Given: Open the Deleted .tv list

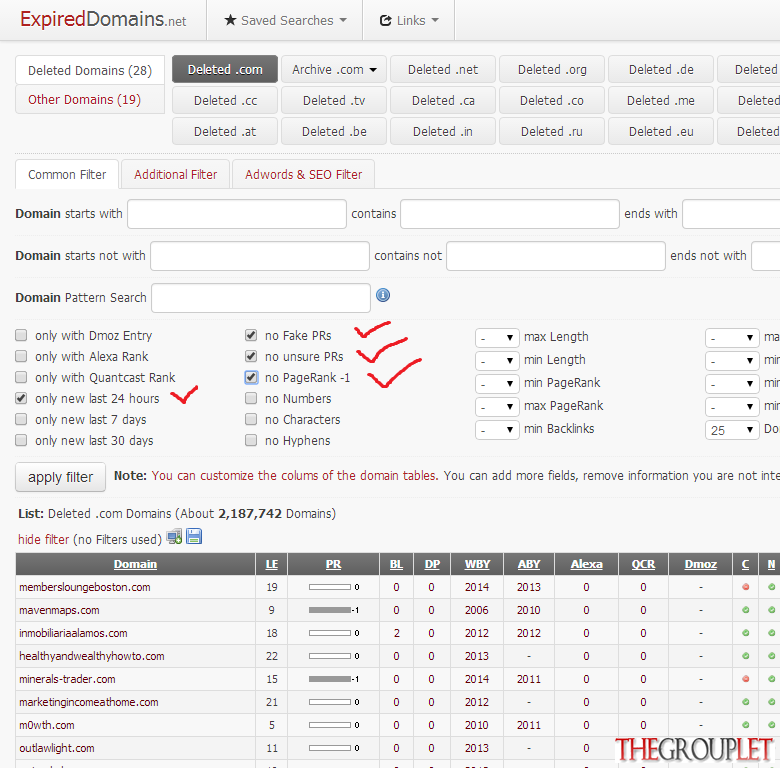Looking at the screenshot, I should pos(334,100).
